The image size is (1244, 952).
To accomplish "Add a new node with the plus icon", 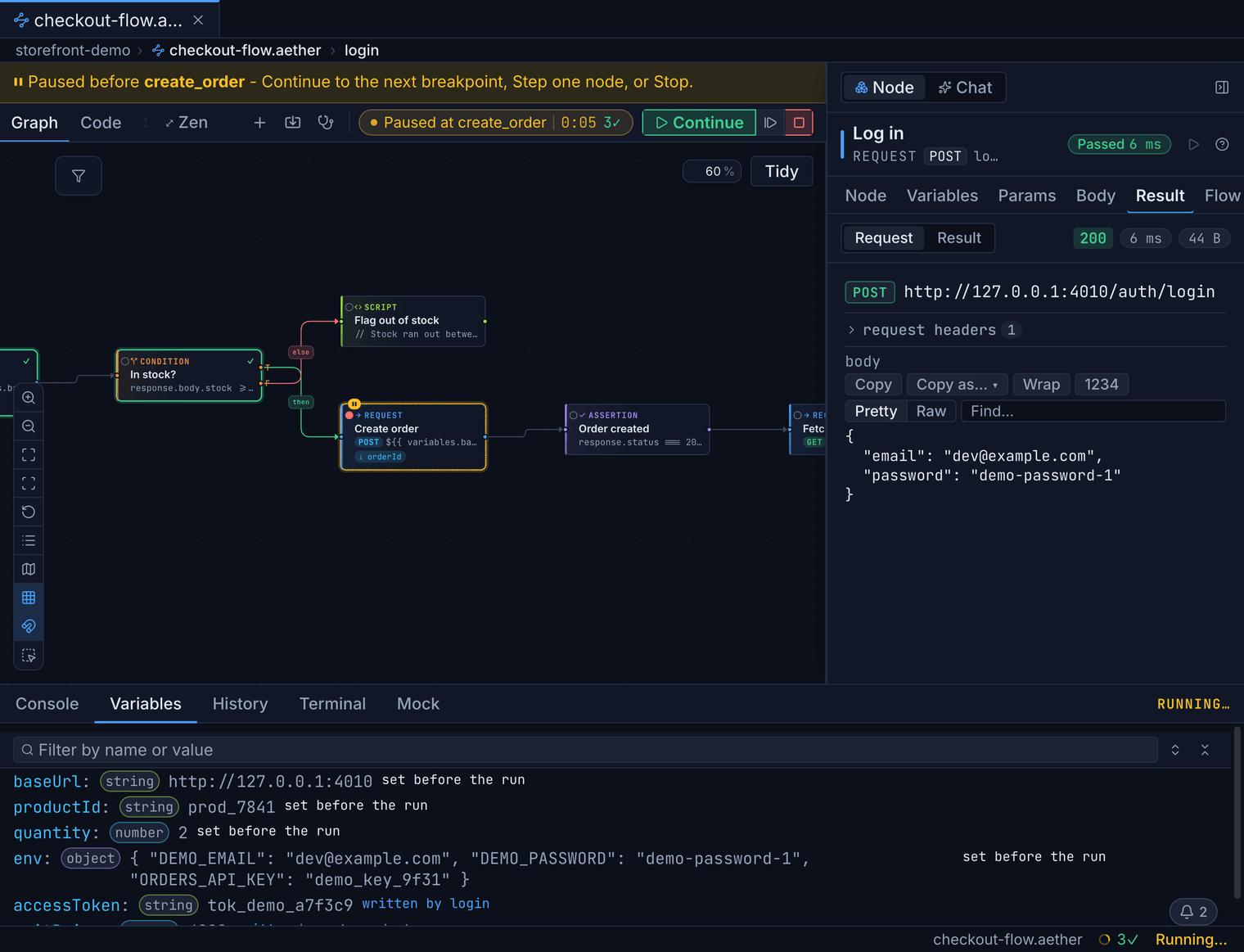I will click(259, 123).
